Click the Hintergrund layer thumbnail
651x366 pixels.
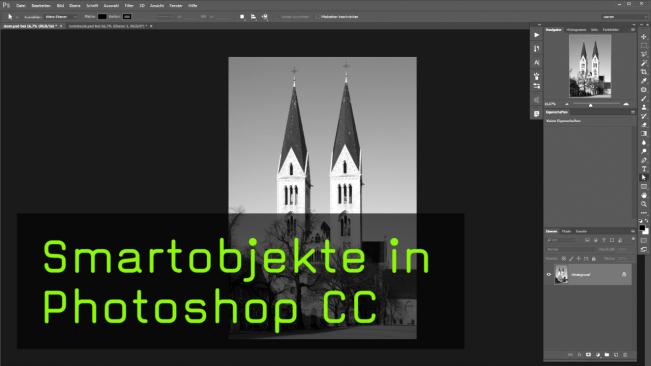click(561, 275)
